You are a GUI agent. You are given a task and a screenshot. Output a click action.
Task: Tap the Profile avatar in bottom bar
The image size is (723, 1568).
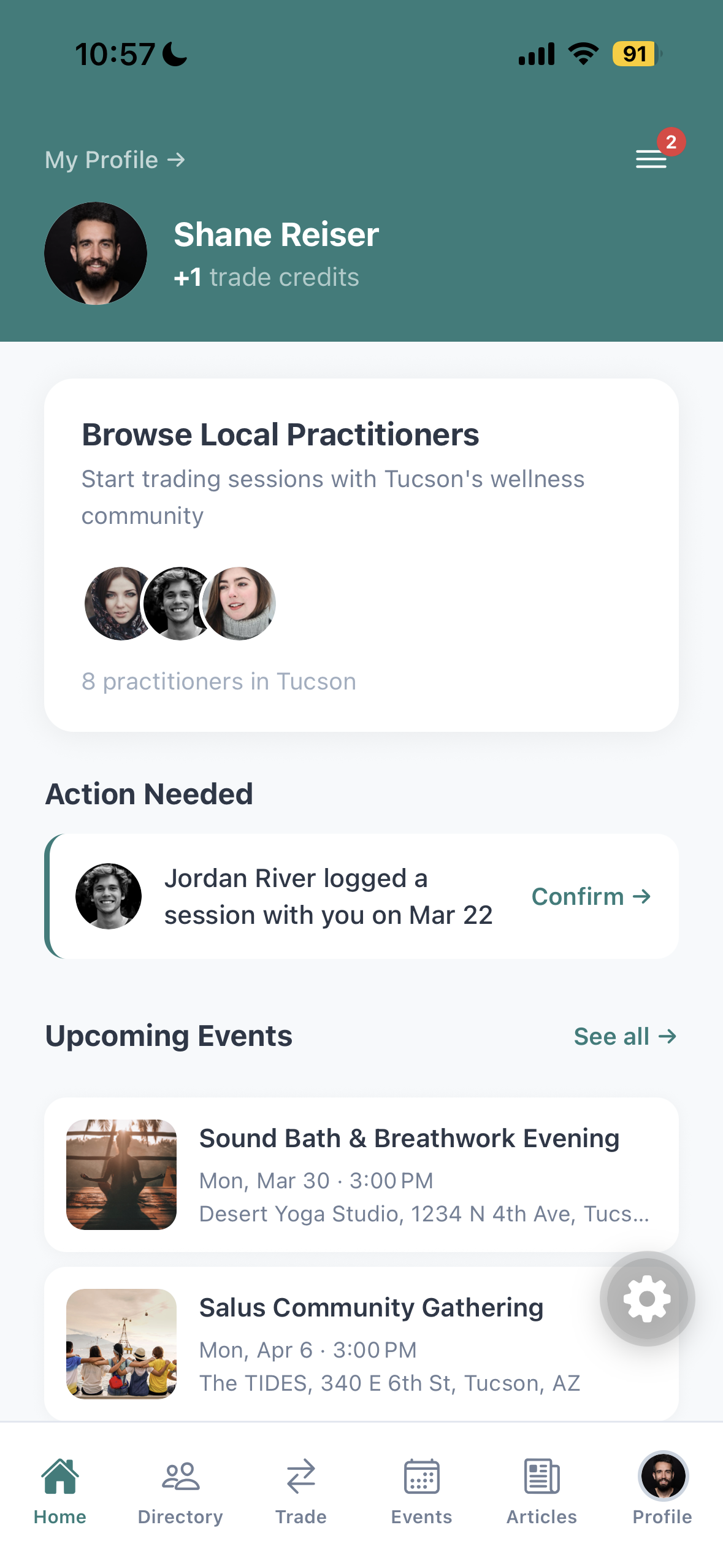(662, 1476)
